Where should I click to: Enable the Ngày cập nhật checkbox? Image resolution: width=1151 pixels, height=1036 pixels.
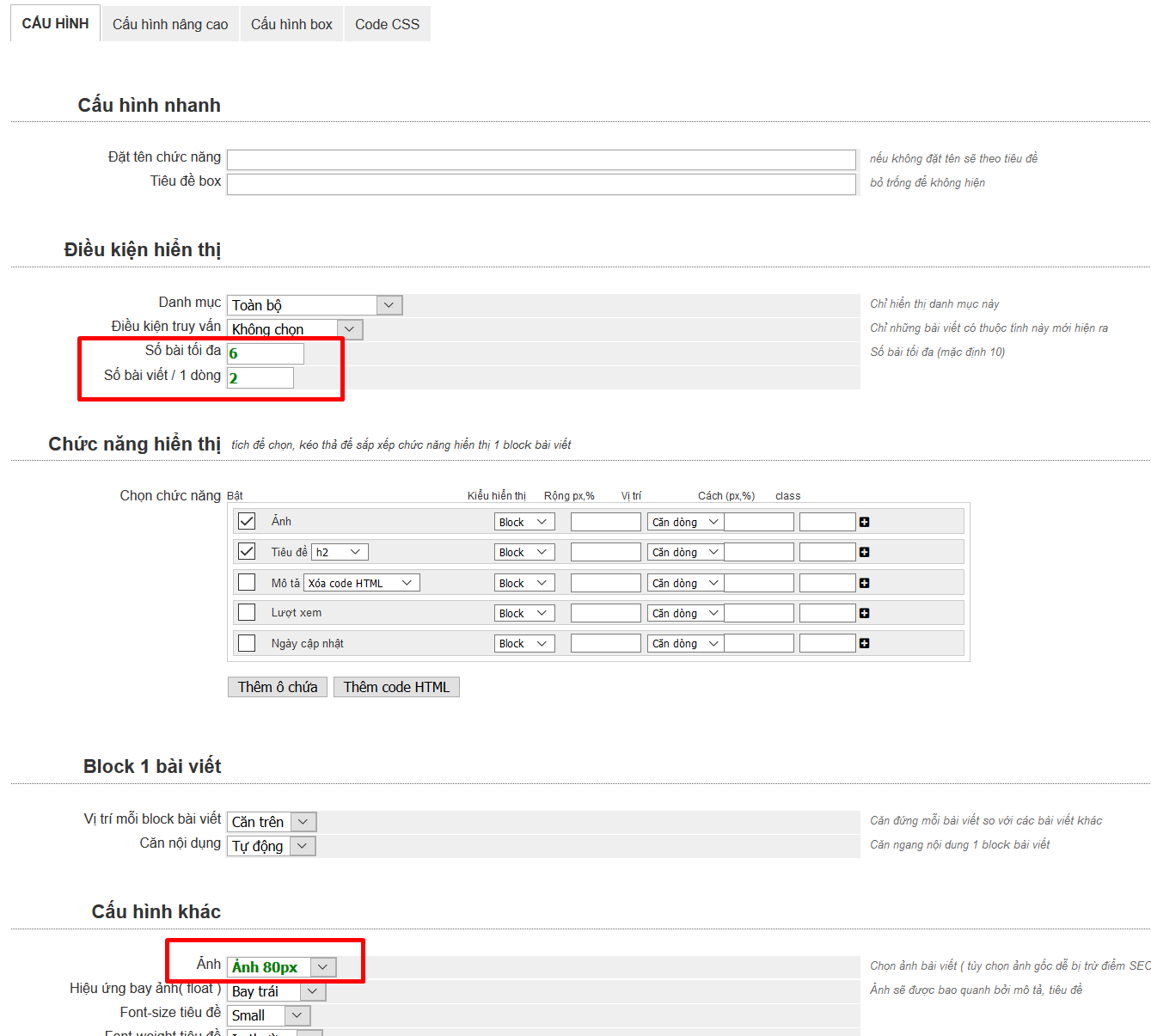pos(247,642)
